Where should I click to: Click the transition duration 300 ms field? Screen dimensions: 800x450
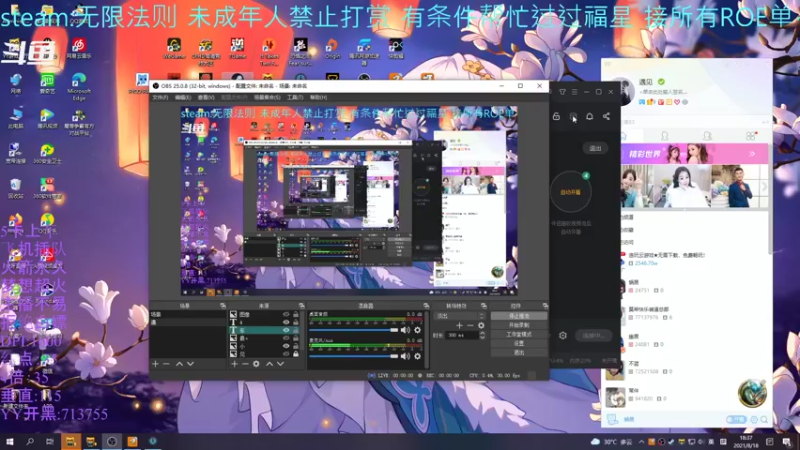coord(462,335)
